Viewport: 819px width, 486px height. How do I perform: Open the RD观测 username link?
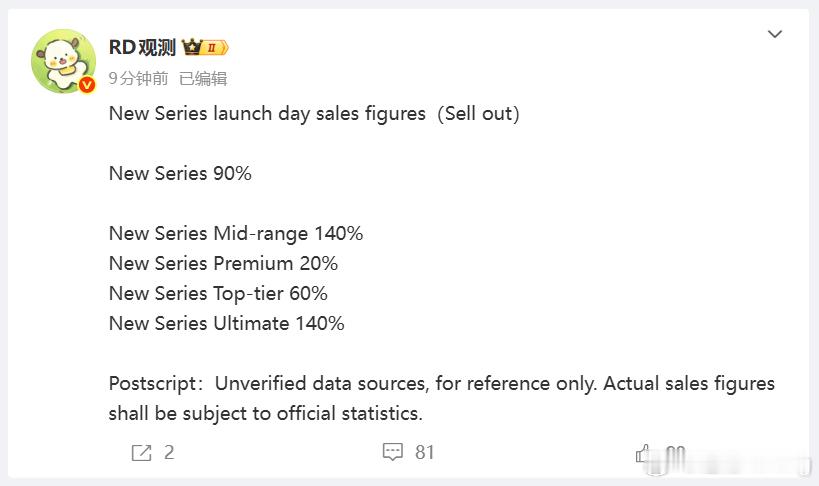pyautogui.click(x=142, y=47)
